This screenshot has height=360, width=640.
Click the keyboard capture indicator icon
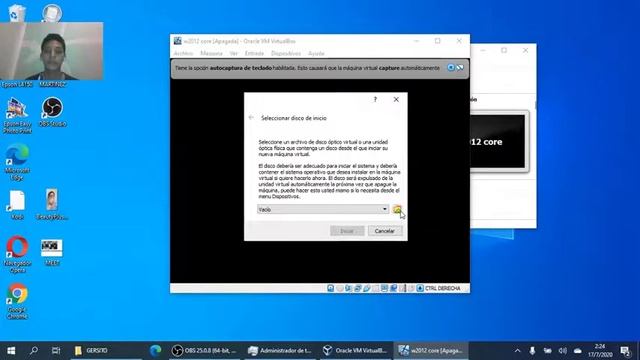[420, 288]
